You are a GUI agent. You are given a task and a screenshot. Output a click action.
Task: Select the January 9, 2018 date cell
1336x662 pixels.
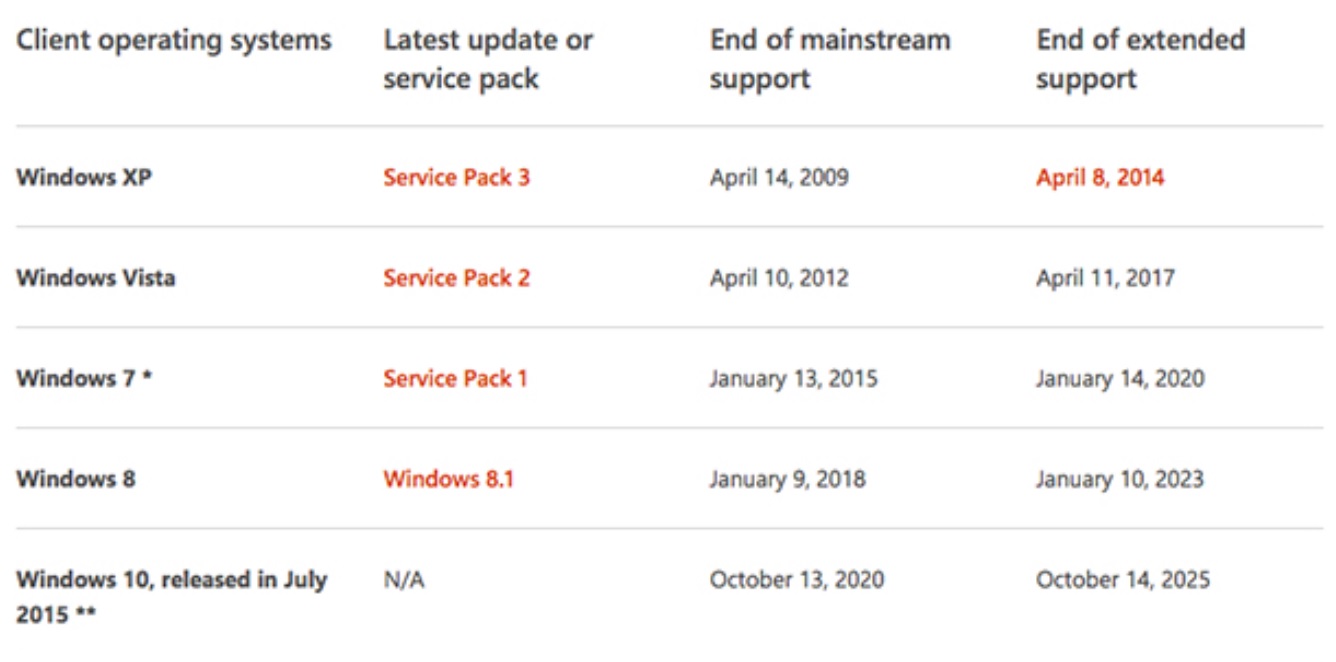[788, 479]
